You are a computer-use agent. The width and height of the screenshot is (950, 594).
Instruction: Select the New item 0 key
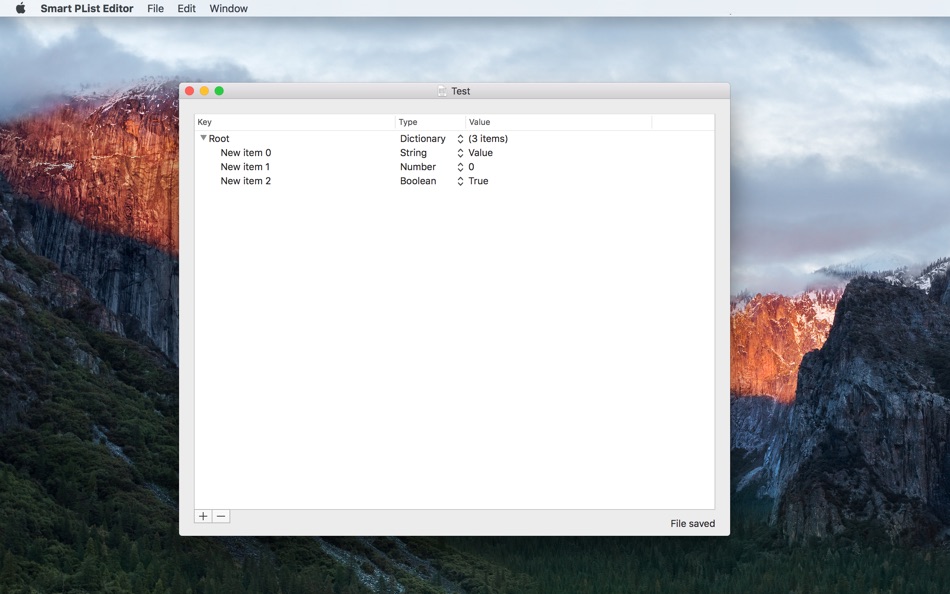[245, 153]
